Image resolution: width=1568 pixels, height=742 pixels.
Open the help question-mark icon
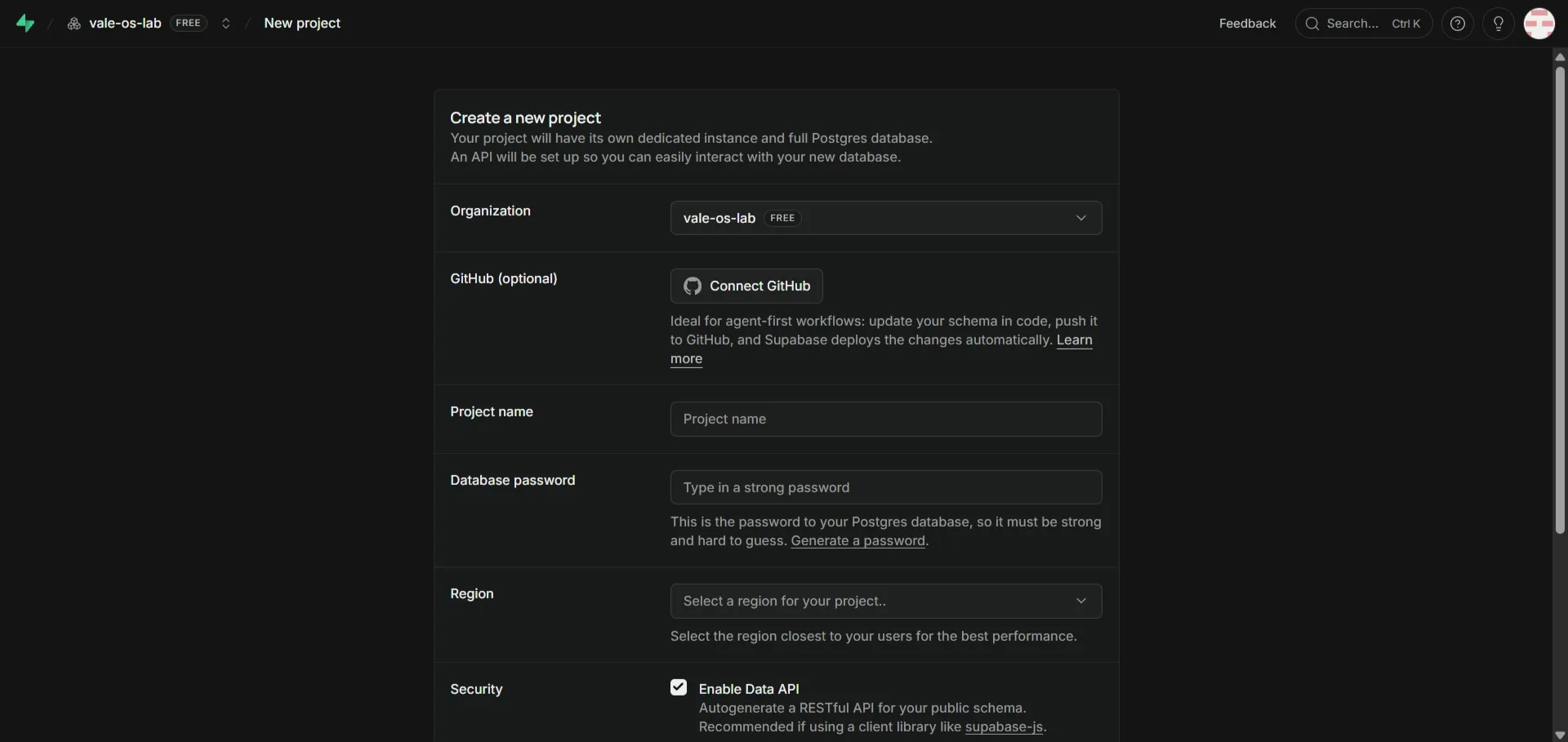1458,24
